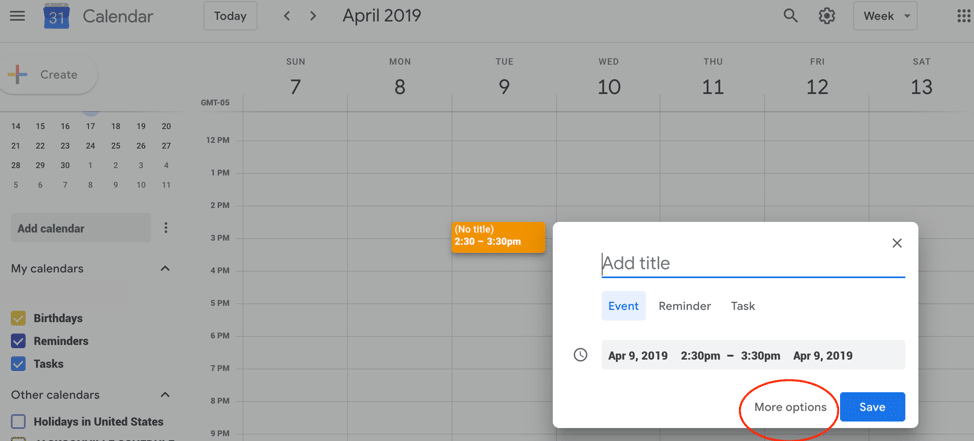Collapse the My calendars section
The width and height of the screenshot is (974, 441).
165,269
